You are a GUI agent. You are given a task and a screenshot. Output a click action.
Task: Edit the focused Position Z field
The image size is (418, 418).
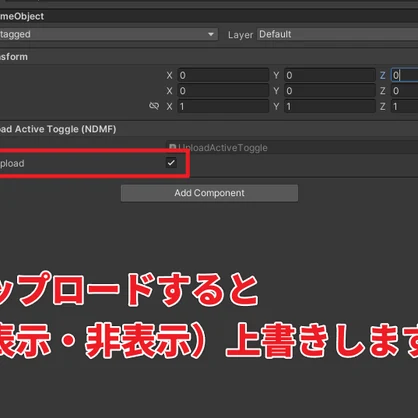pyautogui.click(x=404, y=75)
